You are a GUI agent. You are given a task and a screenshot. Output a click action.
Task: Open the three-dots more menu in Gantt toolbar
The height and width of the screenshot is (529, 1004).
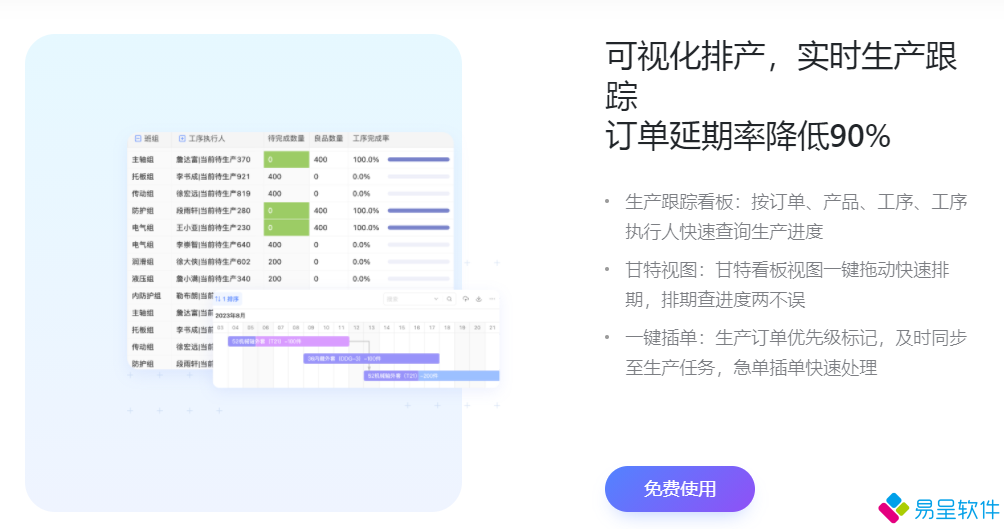491,299
